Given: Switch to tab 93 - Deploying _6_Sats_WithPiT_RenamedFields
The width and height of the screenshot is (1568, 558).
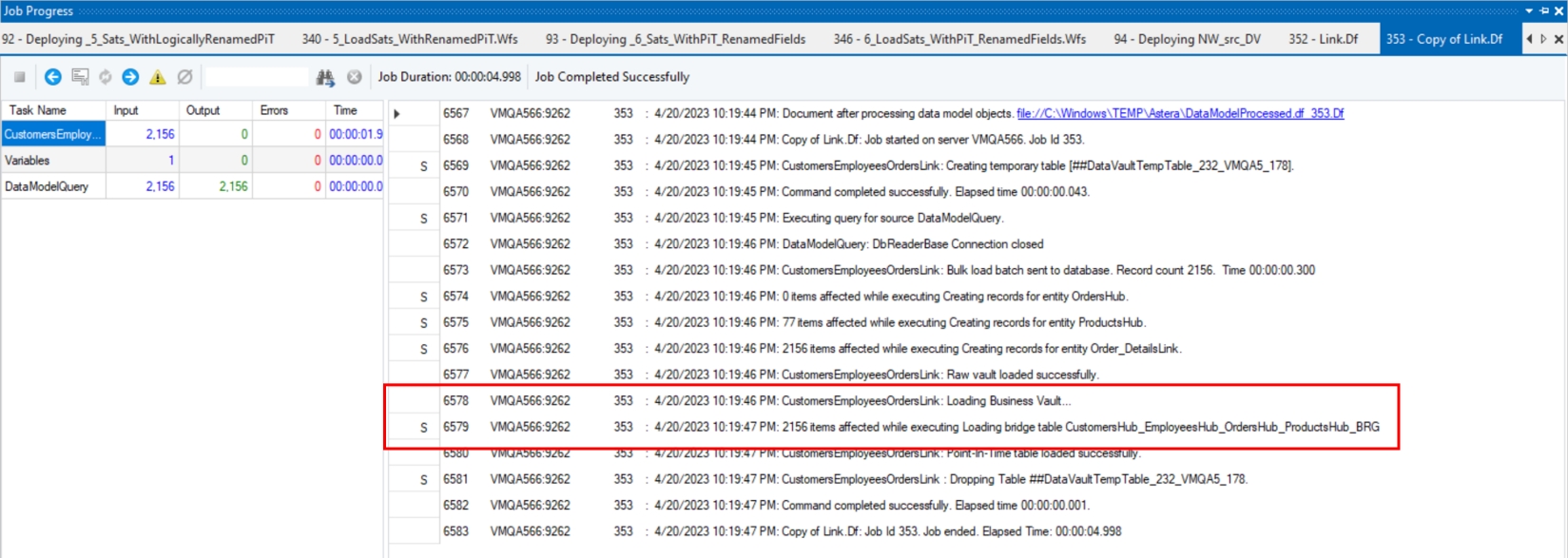Looking at the screenshot, I should [675, 39].
